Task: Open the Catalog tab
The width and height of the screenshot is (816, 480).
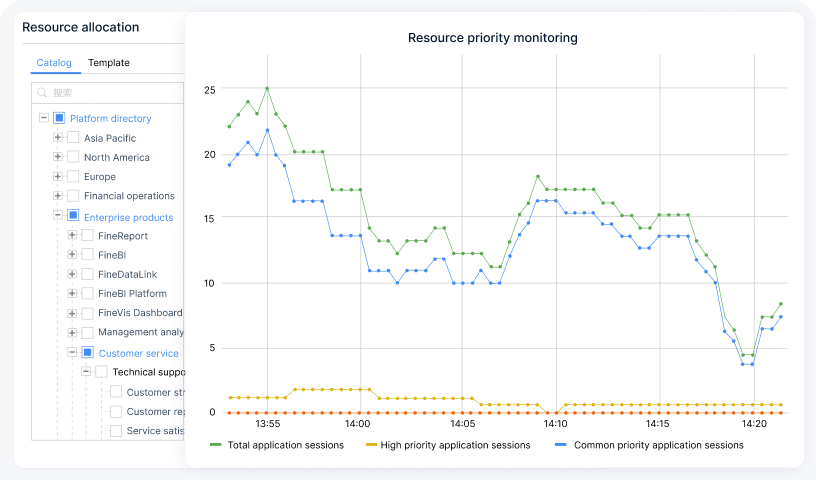Action: click(54, 63)
